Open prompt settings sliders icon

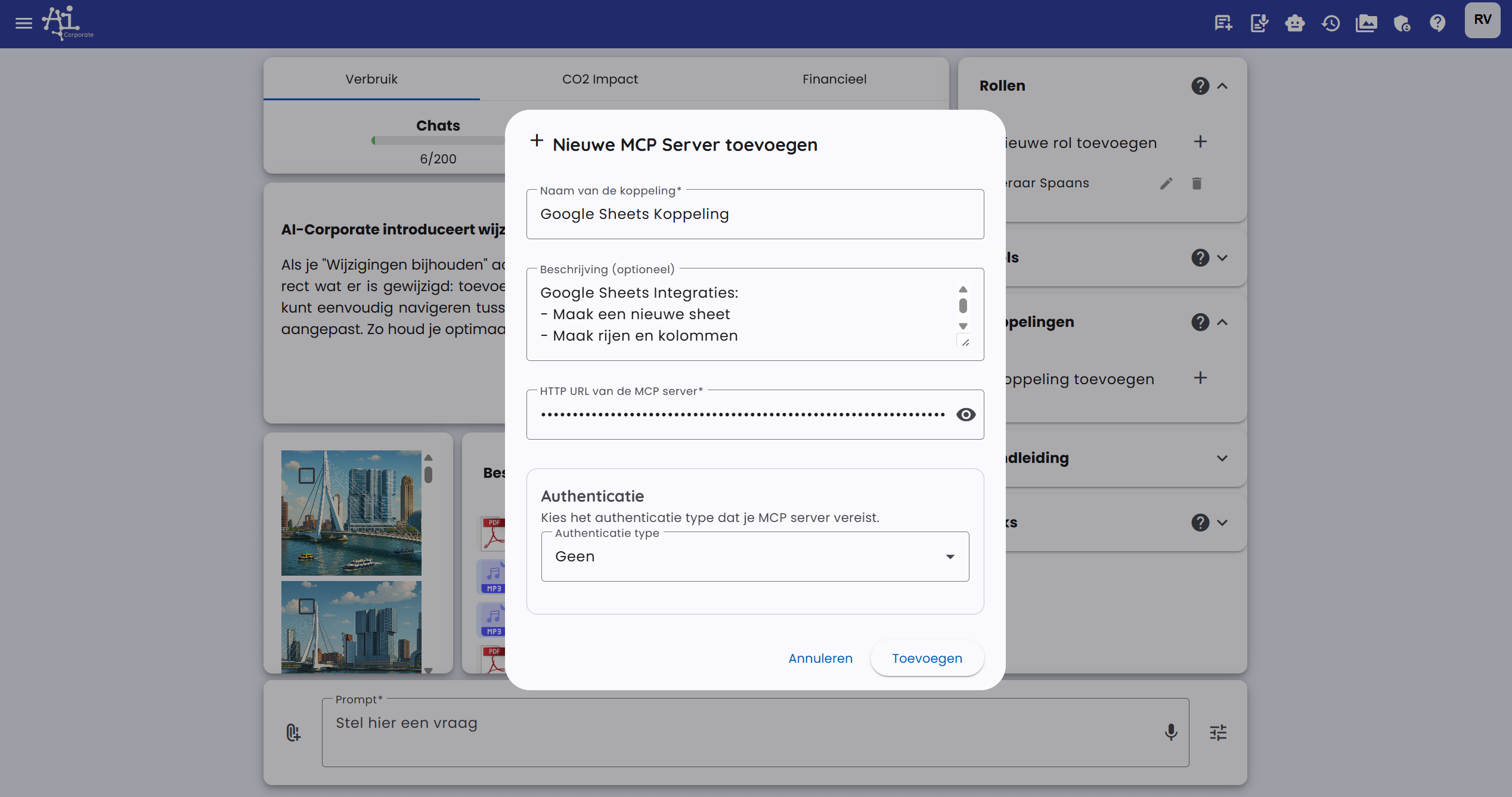1218,732
